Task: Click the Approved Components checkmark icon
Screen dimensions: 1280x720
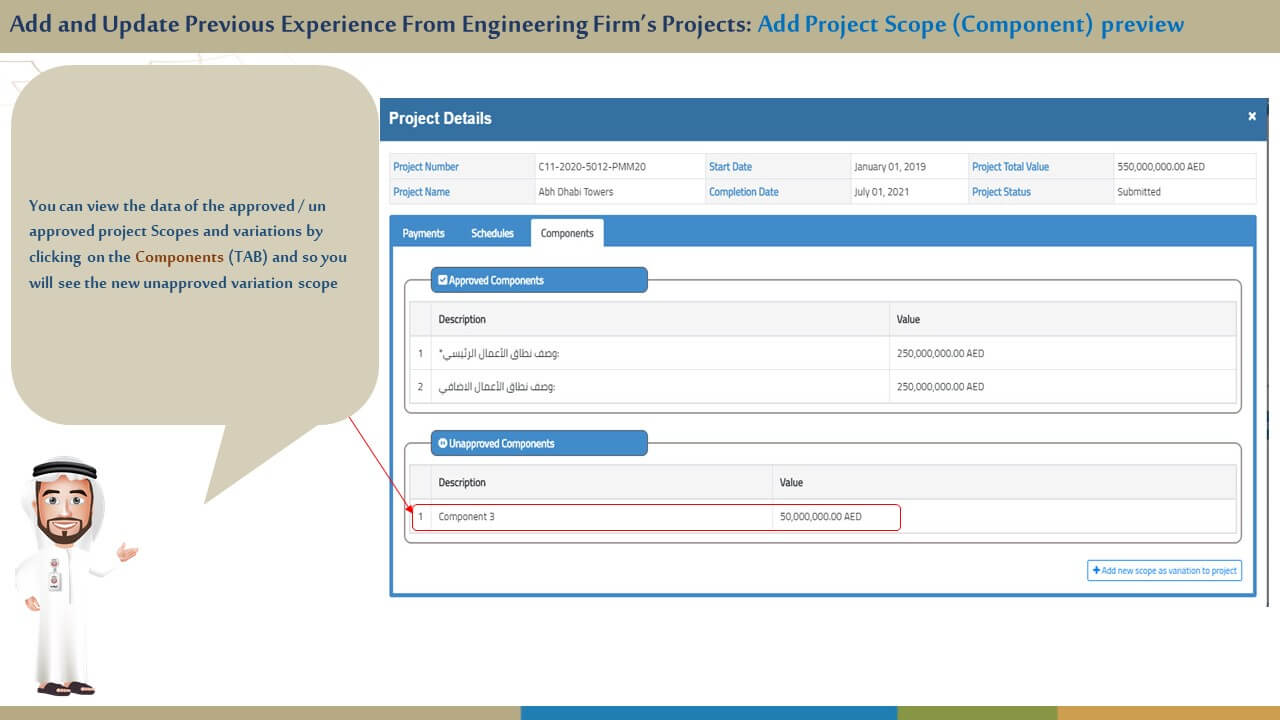Action: (x=443, y=281)
